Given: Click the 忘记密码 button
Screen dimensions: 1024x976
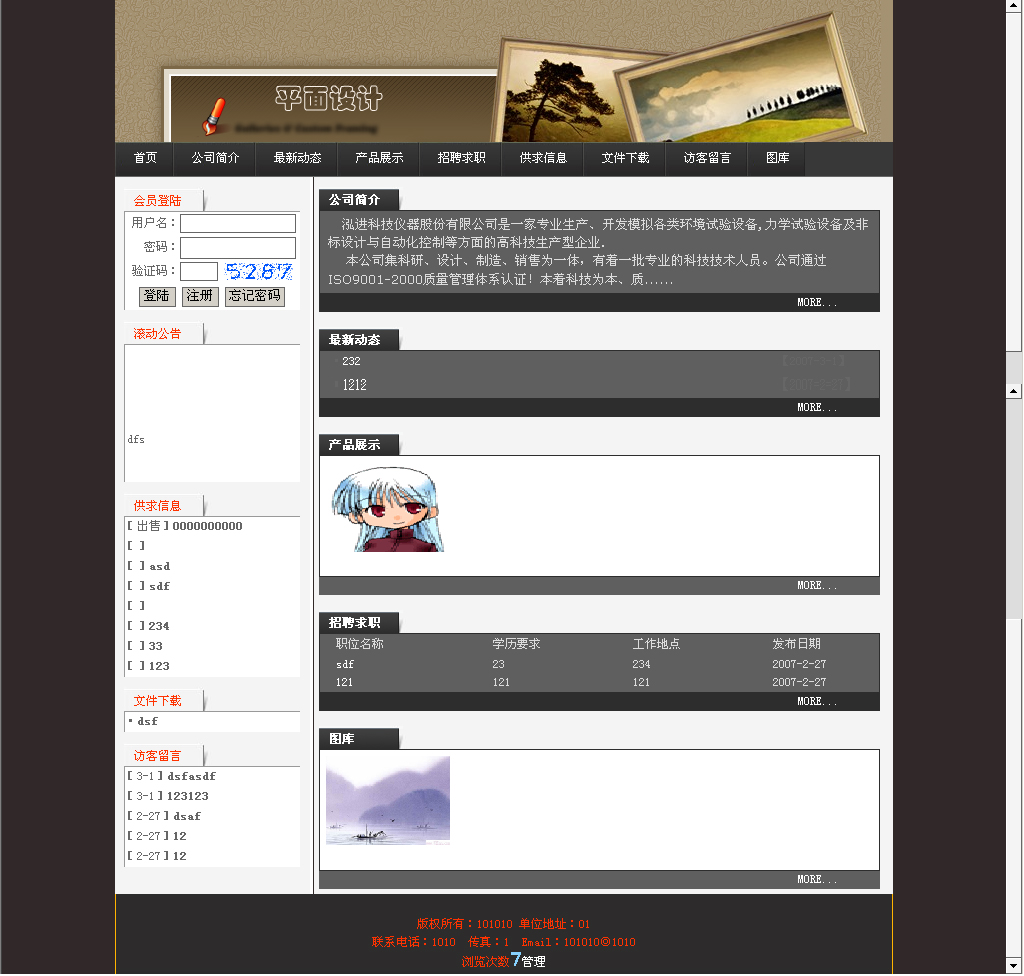Looking at the screenshot, I should tap(254, 296).
